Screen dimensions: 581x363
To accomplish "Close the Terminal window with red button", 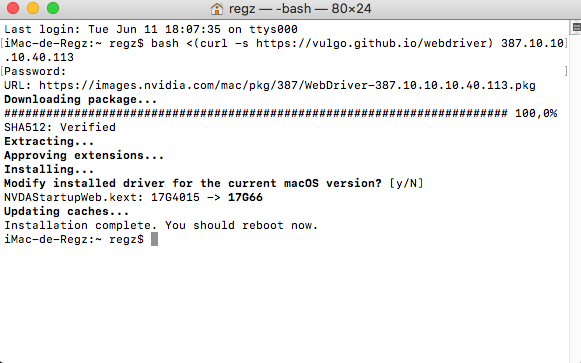I will 13,8.
